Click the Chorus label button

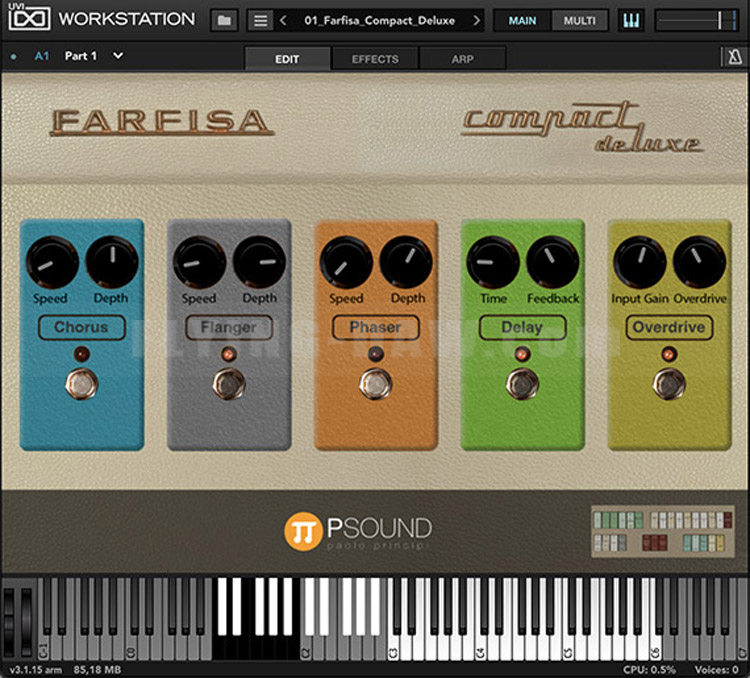[82, 328]
